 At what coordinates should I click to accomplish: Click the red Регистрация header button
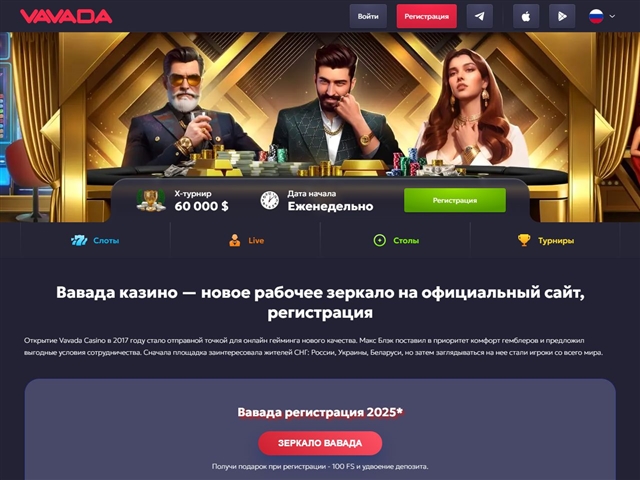pyautogui.click(x=427, y=16)
